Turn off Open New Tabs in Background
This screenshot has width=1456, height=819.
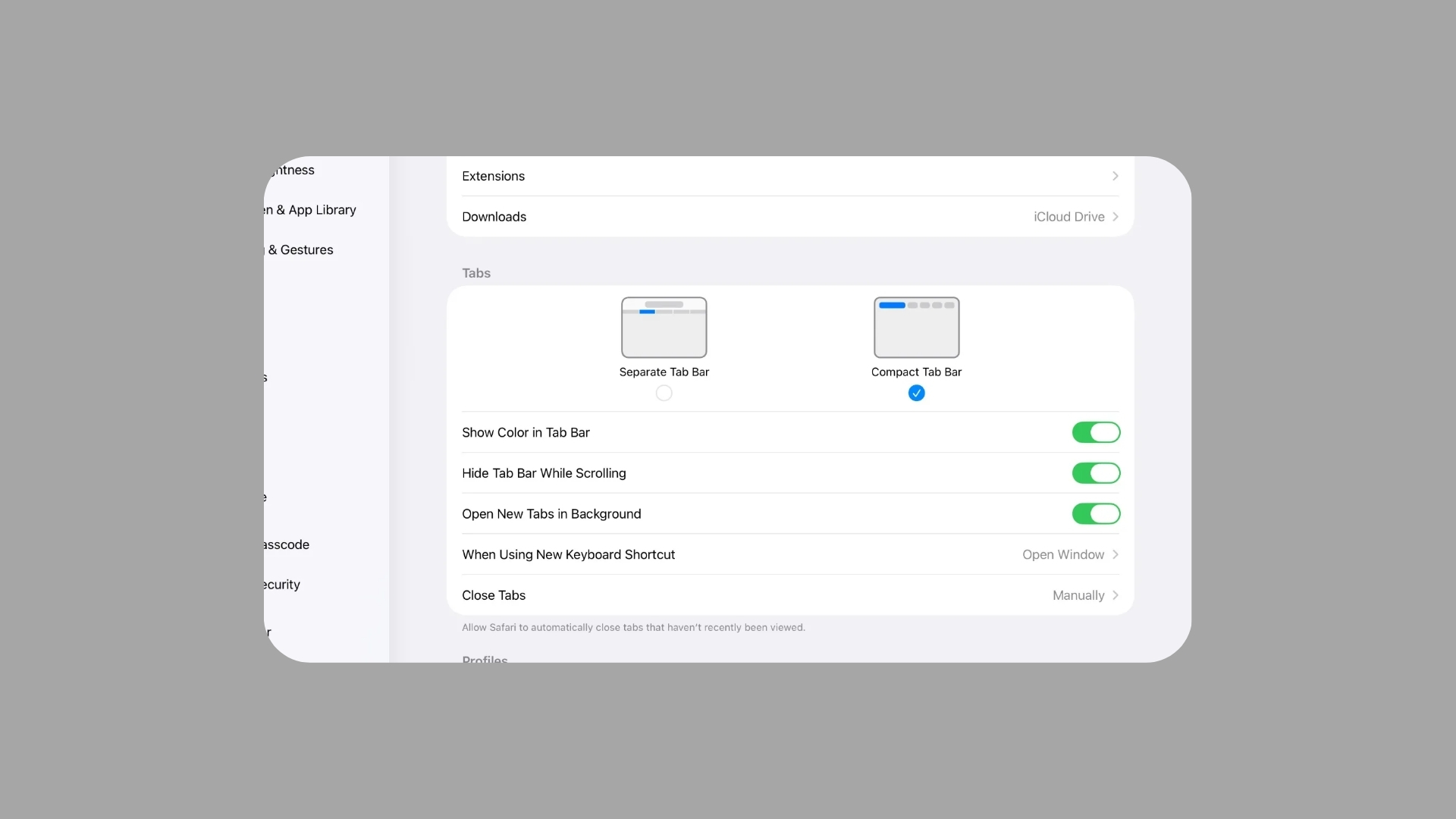(x=1095, y=514)
